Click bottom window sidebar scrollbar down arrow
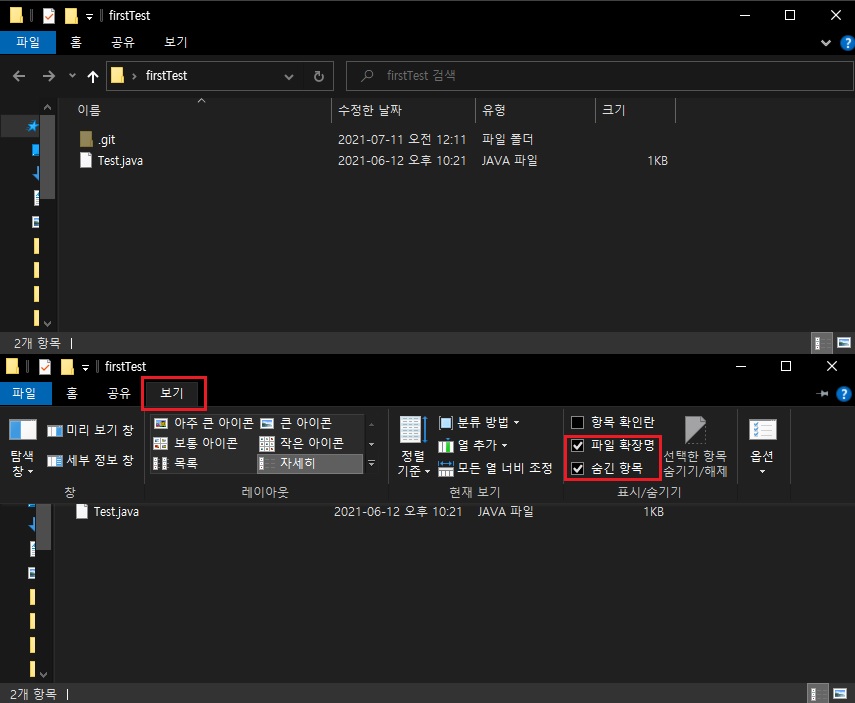 coord(44,675)
